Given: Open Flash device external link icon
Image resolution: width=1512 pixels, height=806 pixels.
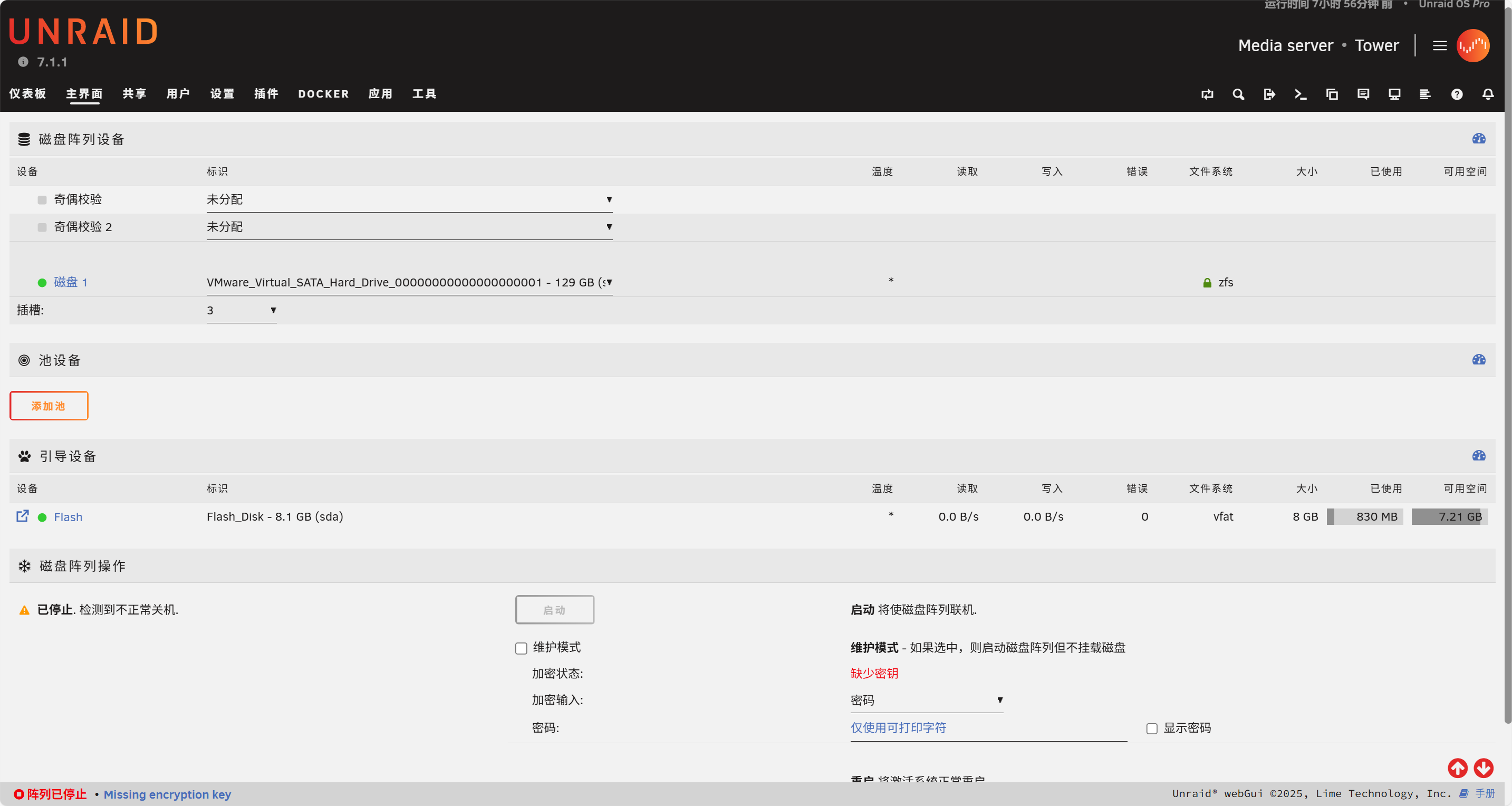Looking at the screenshot, I should [22, 516].
